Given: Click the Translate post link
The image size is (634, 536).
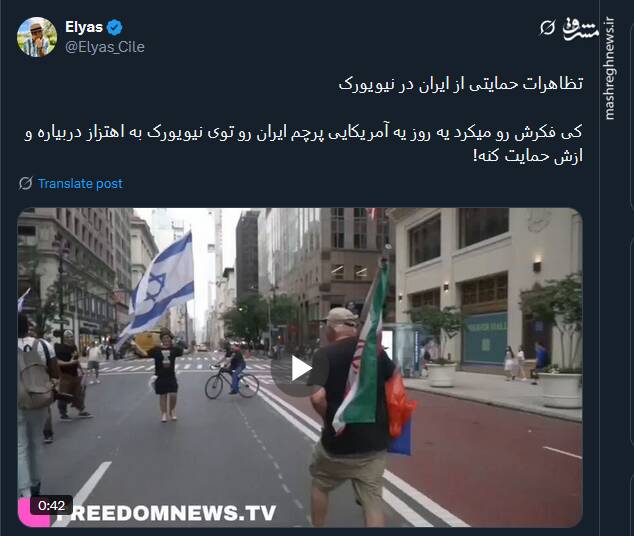Looking at the screenshot, I should [80, 184].
